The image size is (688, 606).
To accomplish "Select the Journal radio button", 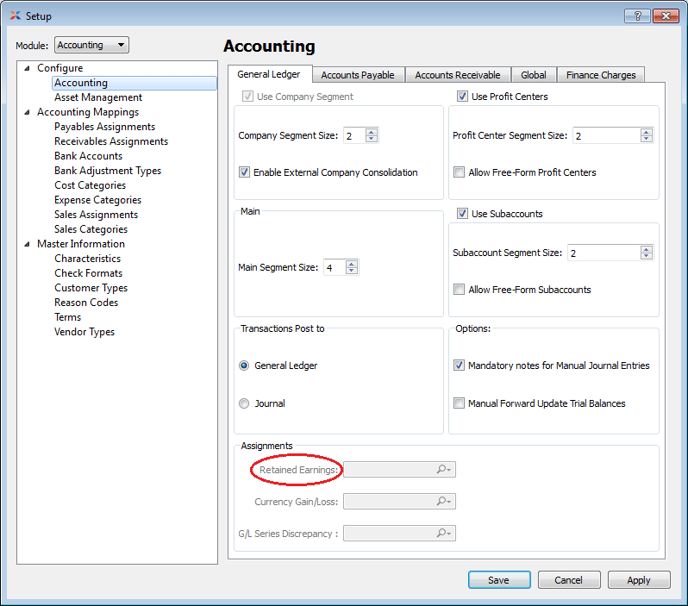I will [245, 404].
